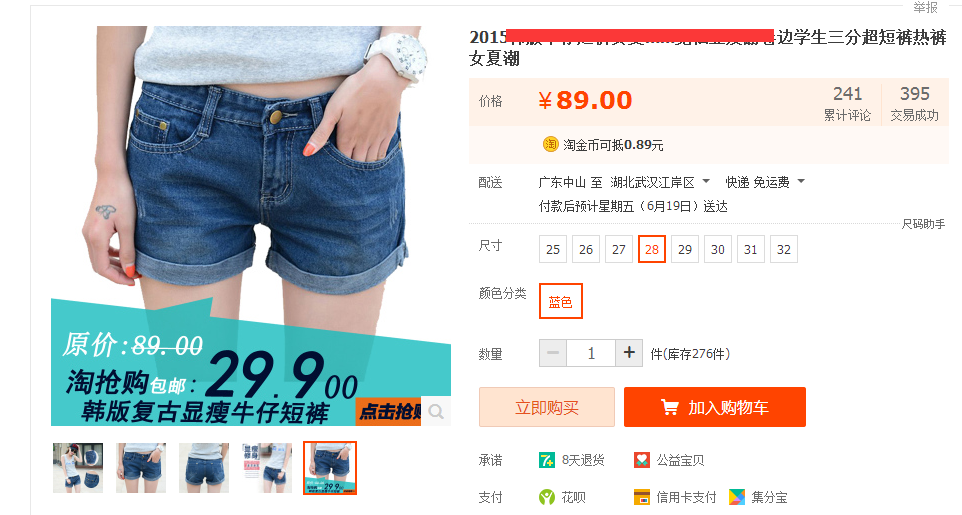Select the 蓝色 blue color option
This screenshot has width=962, height=515.
[x=560, y=301]
